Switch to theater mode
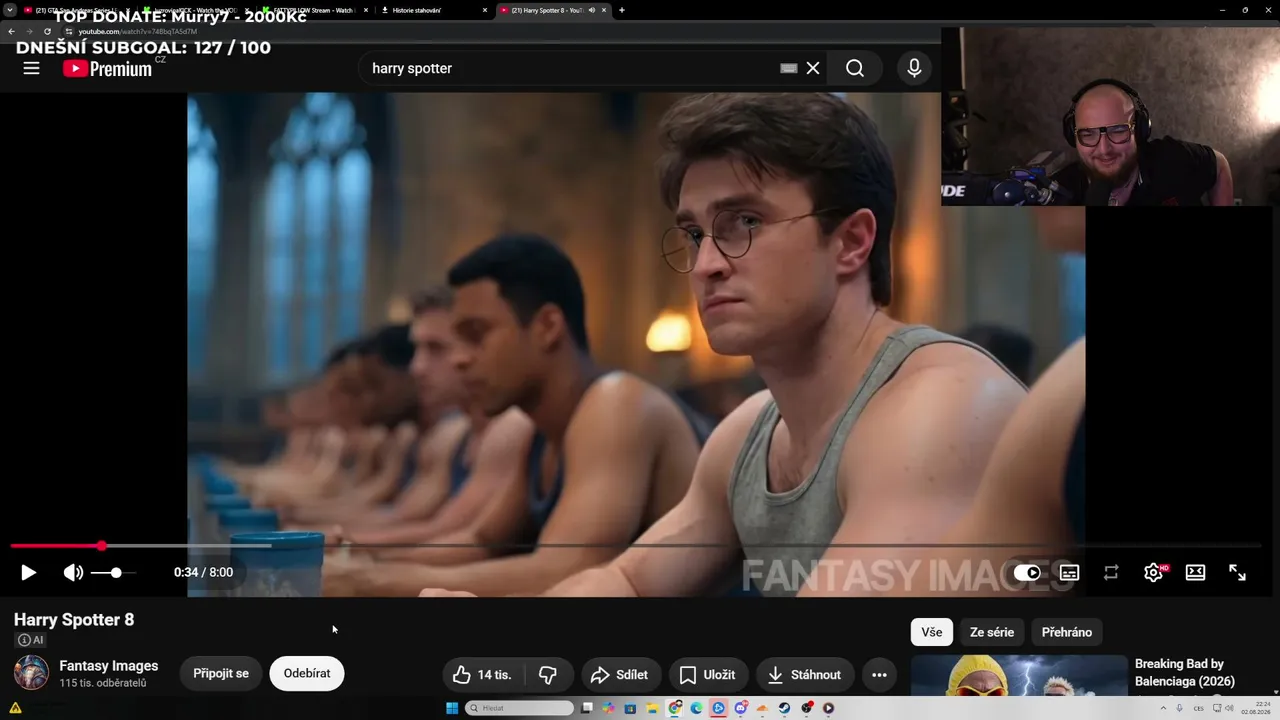The width and height of the screenshot is (1280, 720). pos(1195,572)
